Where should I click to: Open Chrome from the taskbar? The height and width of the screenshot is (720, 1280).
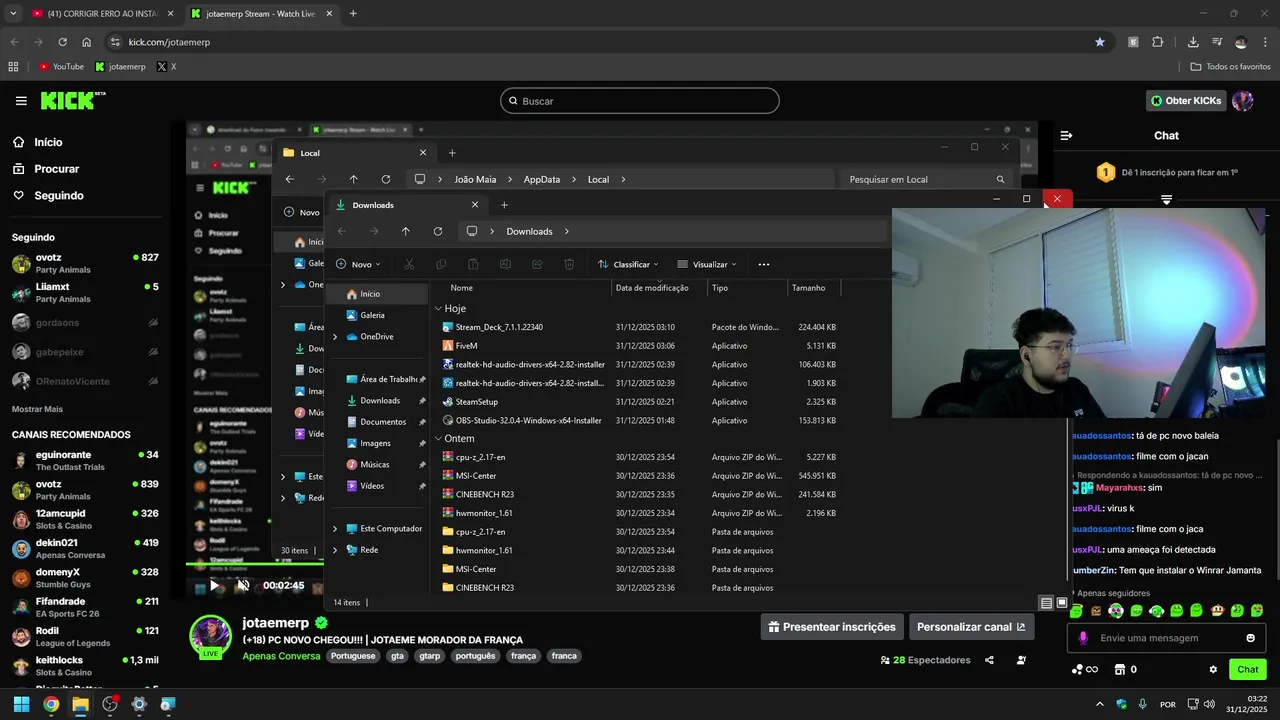point(51,704)
